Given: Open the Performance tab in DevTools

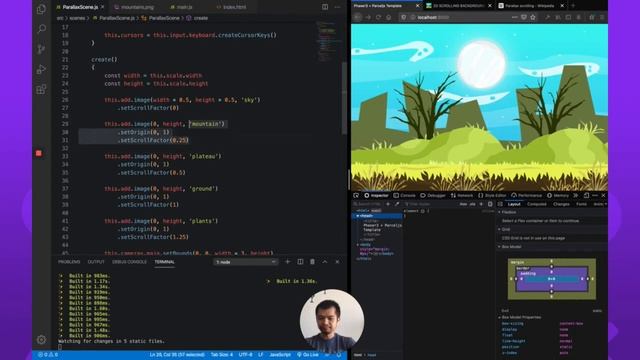Looking at the screenshot, I should point(527,196).
